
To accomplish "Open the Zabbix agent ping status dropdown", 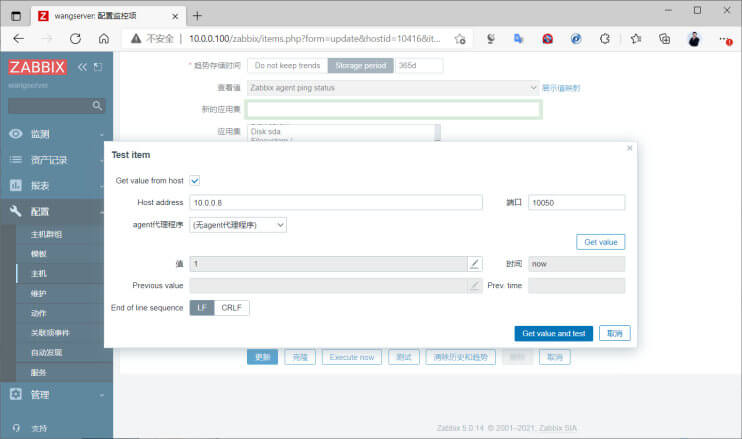I will point(393,88).
